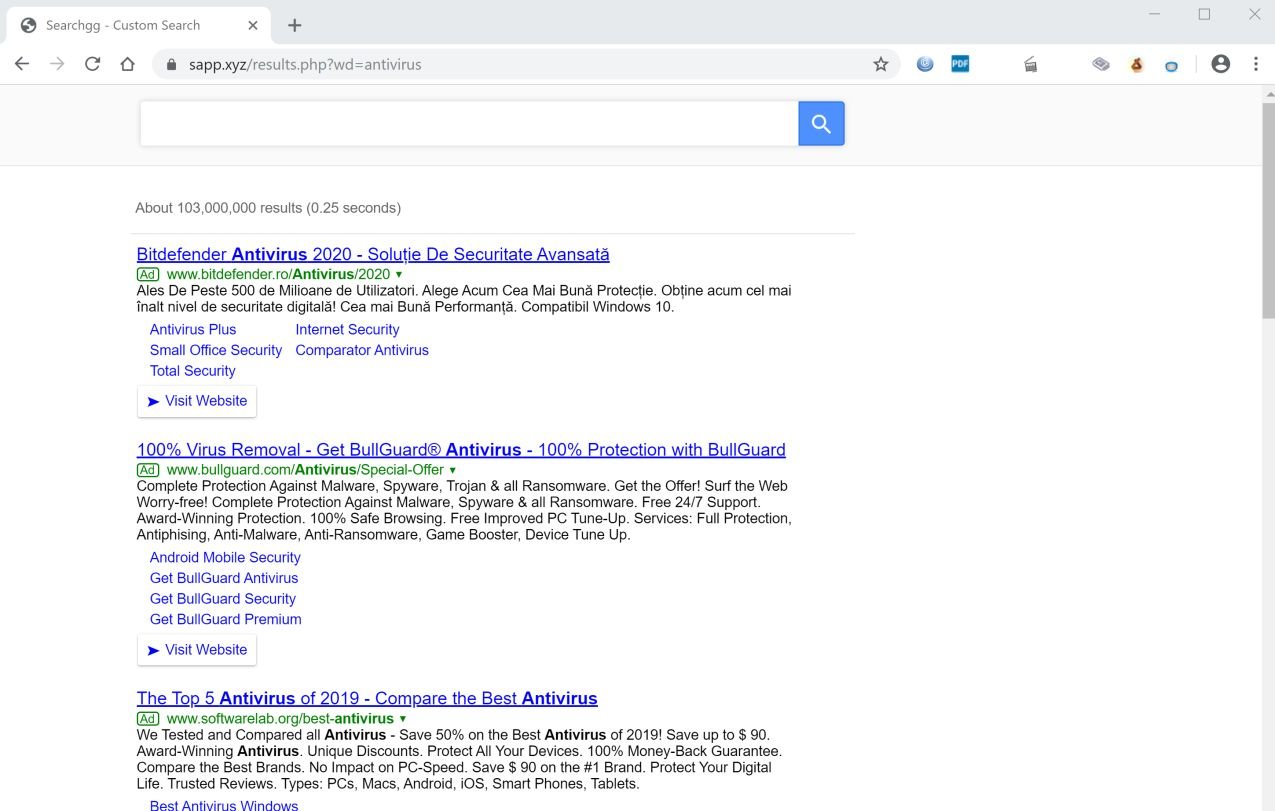Image resolution: width=1275 pixels, height=811 pixels.
Task: Open the browser home page
Action: [127, 64]
